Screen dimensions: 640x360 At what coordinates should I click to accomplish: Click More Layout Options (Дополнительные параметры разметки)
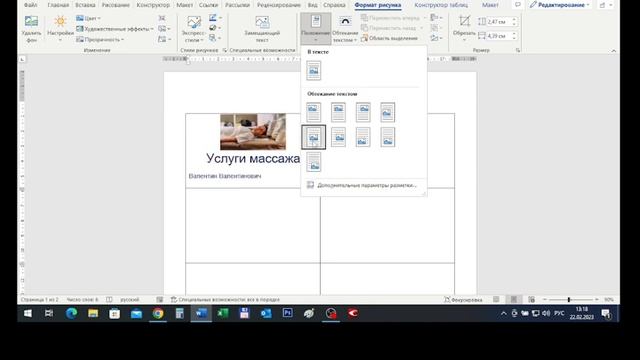pyautogui.click(x=362, y=185)
